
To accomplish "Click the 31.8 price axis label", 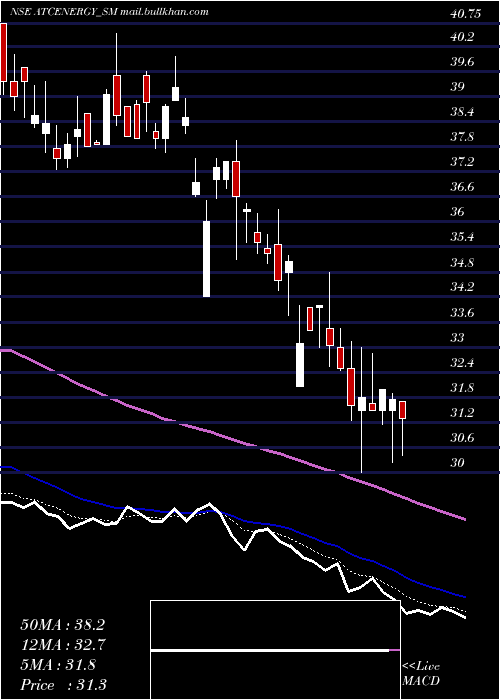I will coord(462,388).
